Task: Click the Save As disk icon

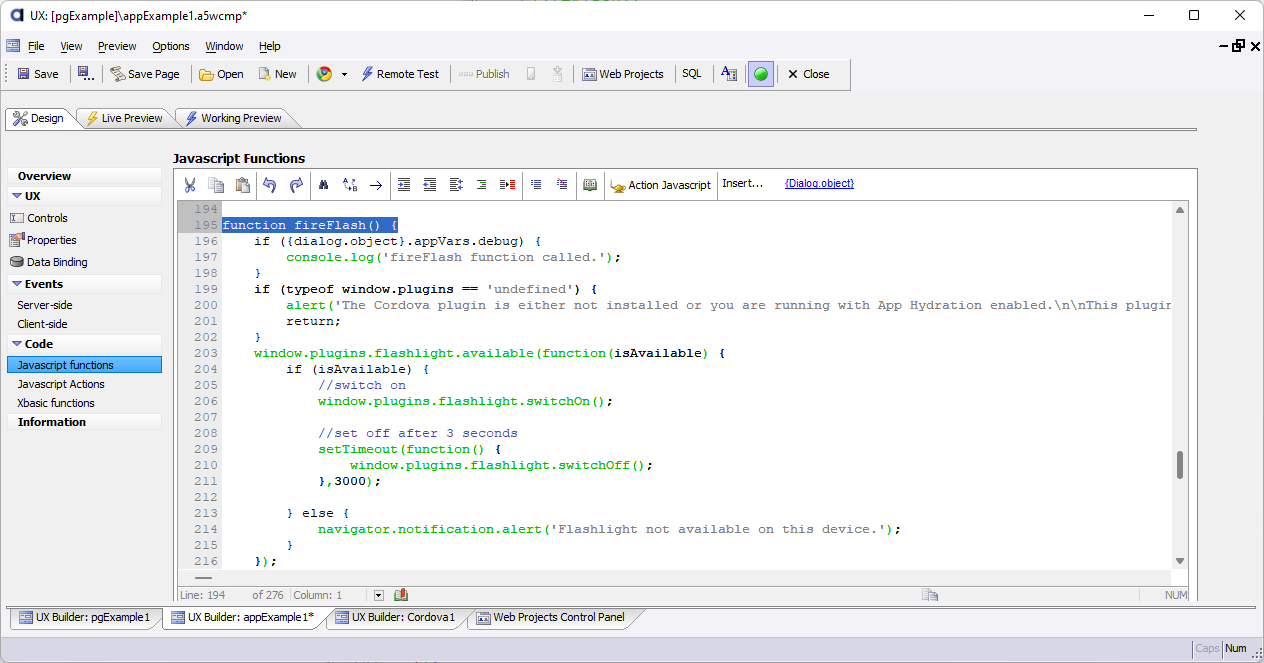Action: (86, 74)
